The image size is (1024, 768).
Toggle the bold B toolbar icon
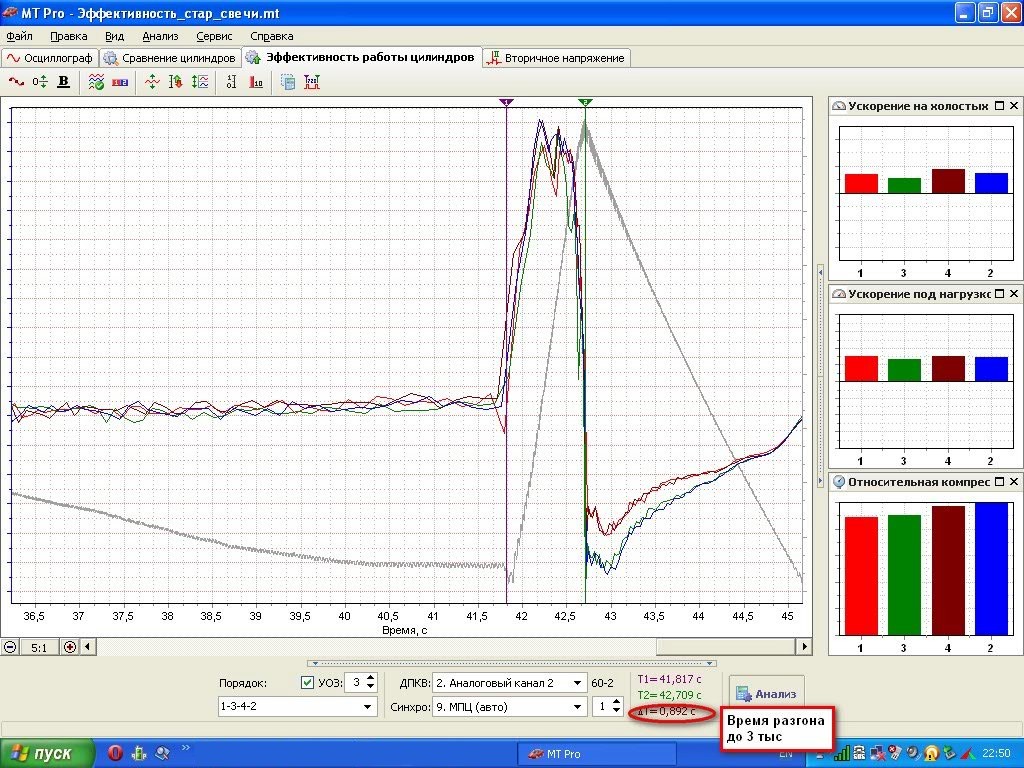[64, 82]
